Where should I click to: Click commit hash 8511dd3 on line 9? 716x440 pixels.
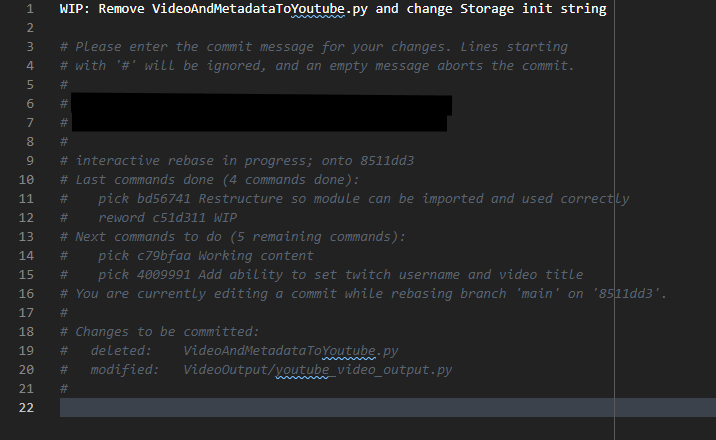pos(387,161)
